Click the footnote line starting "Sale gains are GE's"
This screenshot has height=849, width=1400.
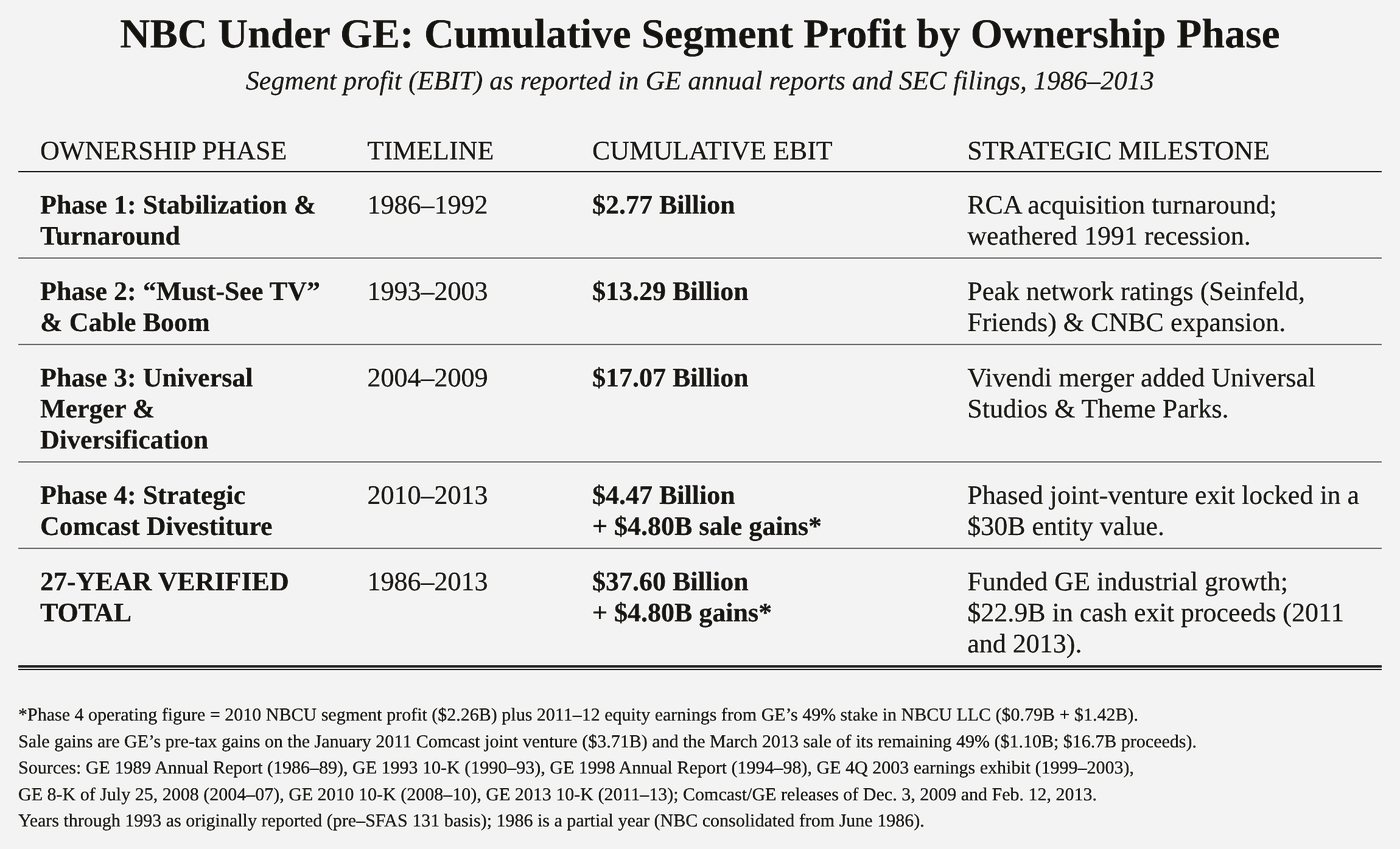click(x=607, y=742)
